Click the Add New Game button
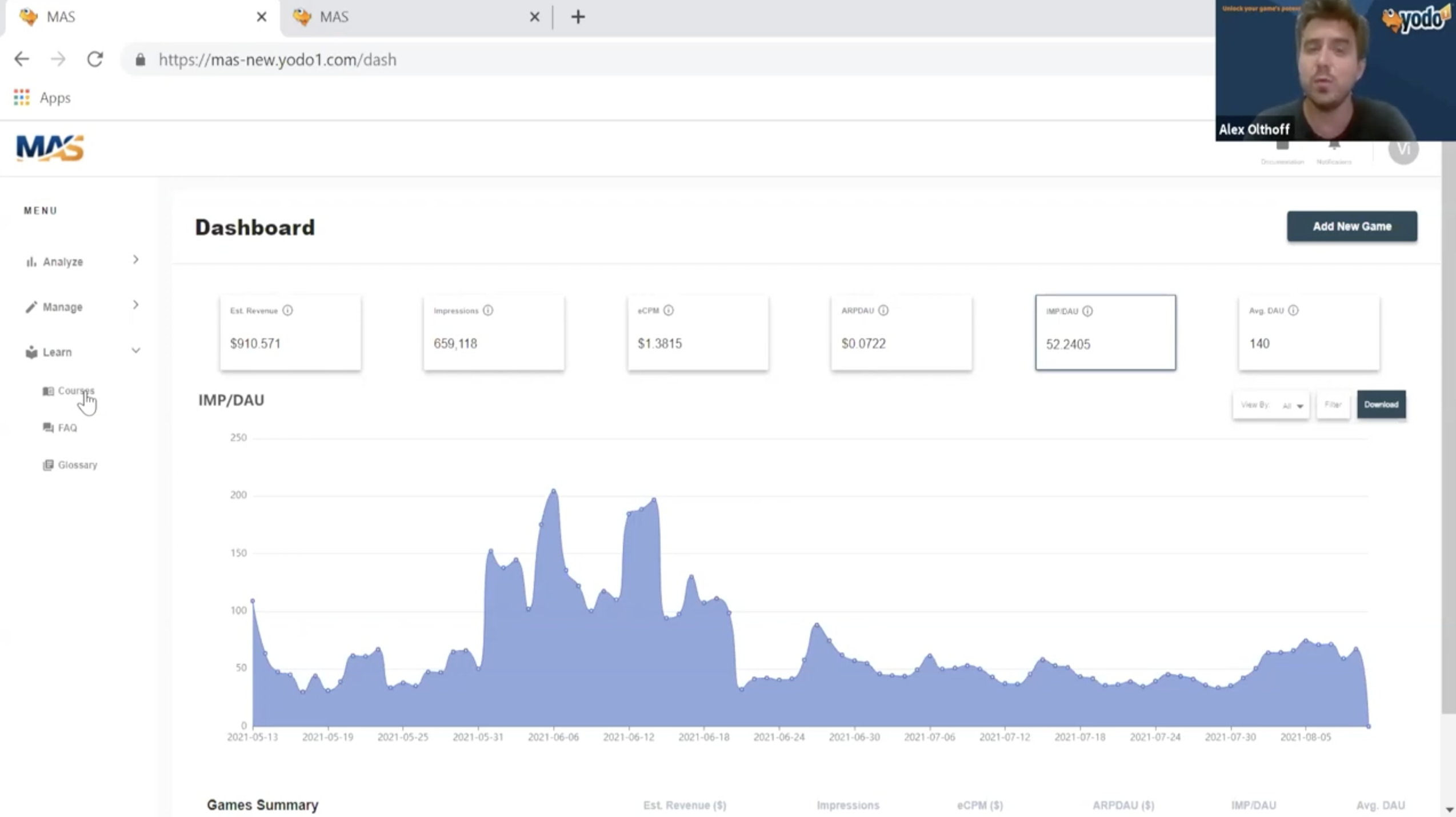This screenshot has height=817, width=1456. (1351, 226)
